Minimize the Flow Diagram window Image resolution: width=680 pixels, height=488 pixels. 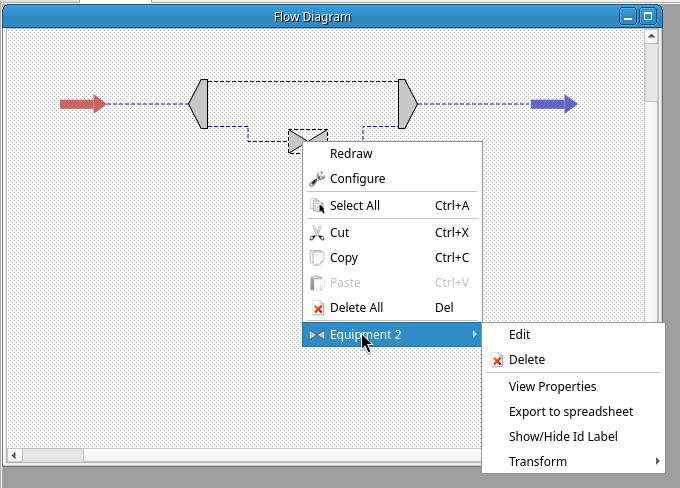pyautogui.click(x=628, y=16)
